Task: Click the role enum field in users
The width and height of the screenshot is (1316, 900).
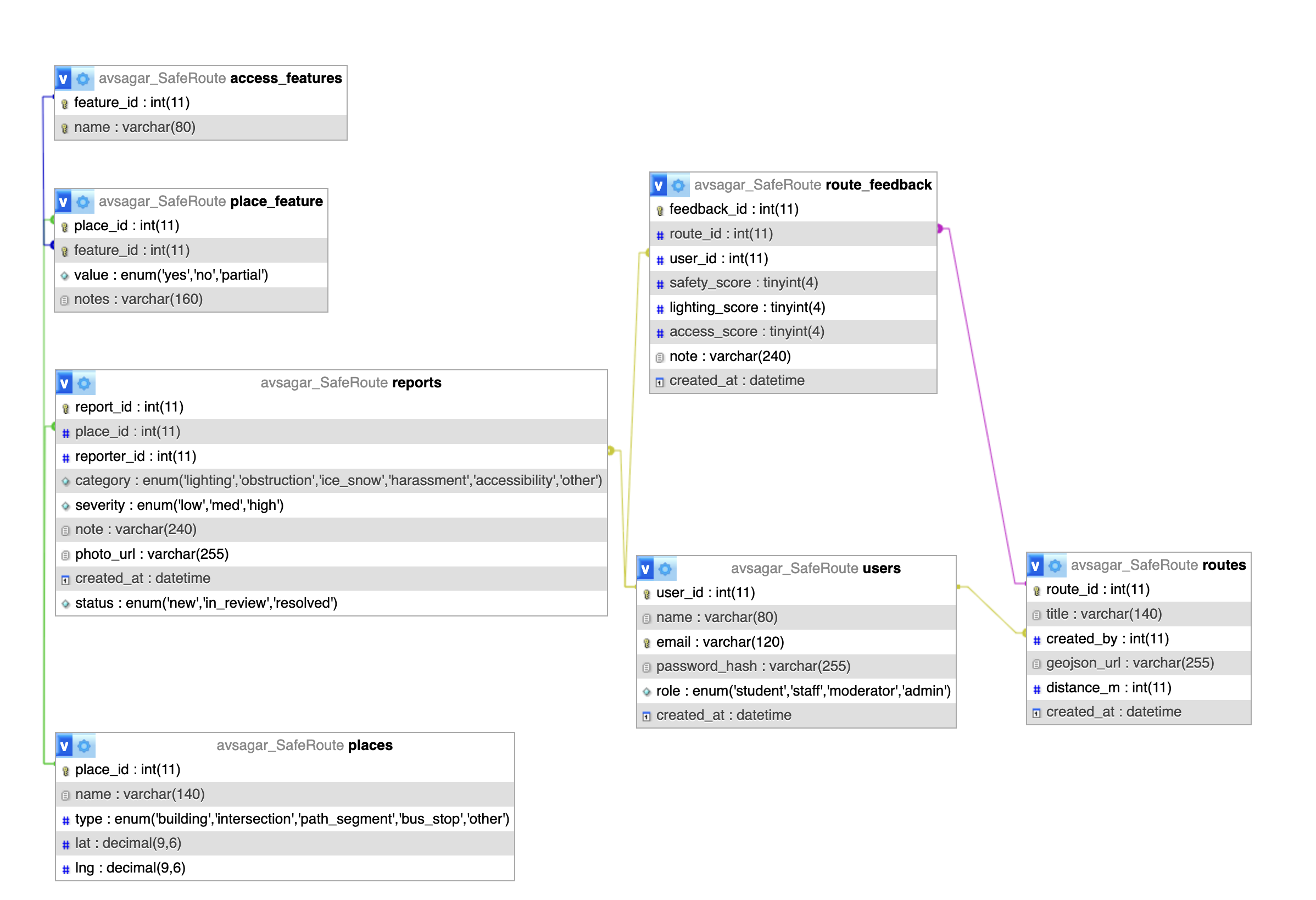Action: click(x=803, y=692)
